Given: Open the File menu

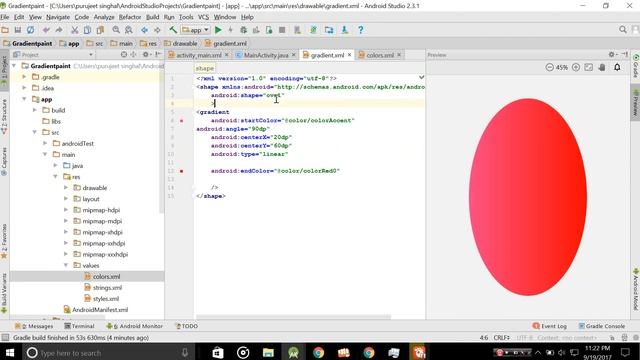Looking at the screenshot, I should tap(4, 17).
